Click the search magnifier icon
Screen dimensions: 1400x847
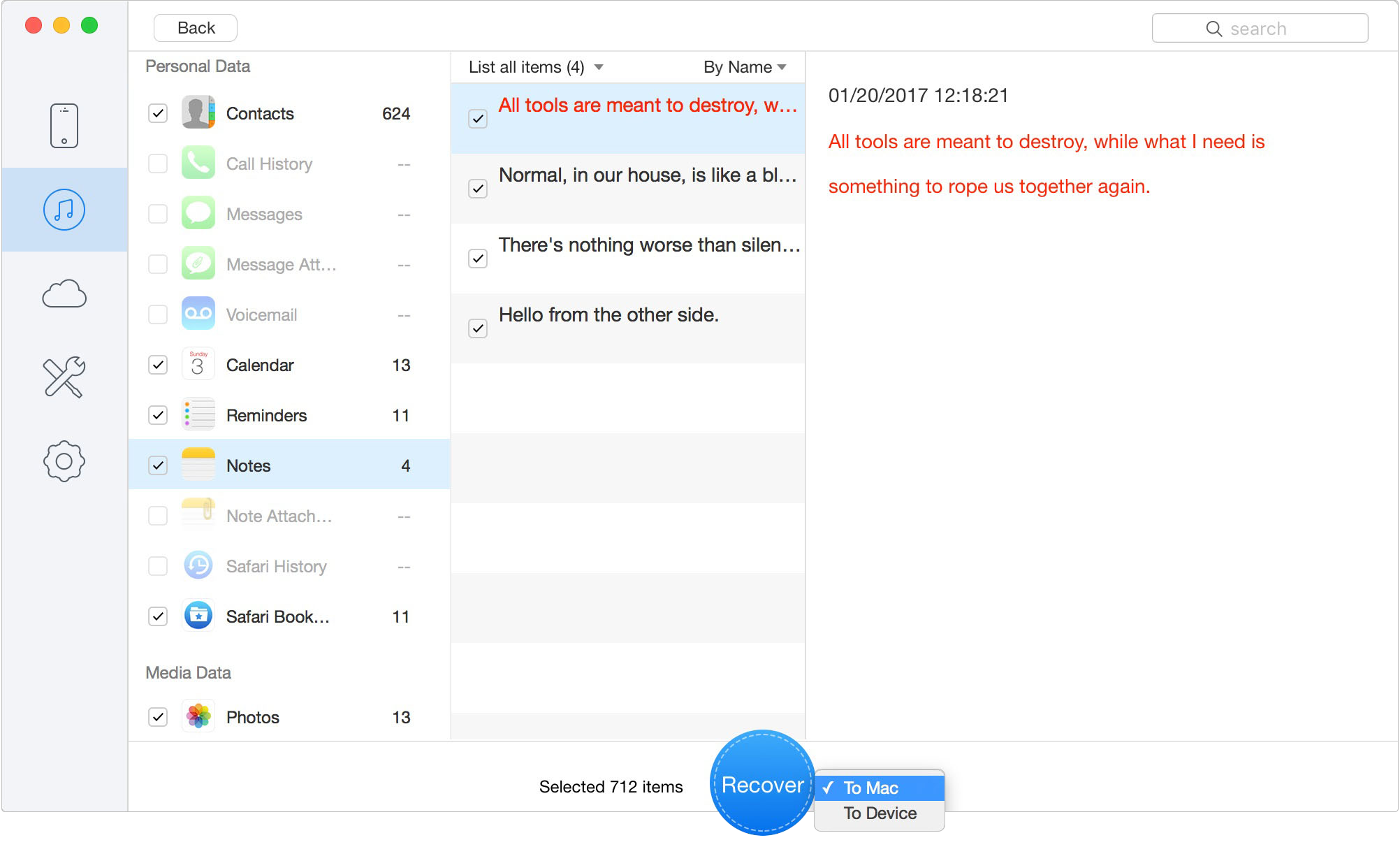point(1214,29)
